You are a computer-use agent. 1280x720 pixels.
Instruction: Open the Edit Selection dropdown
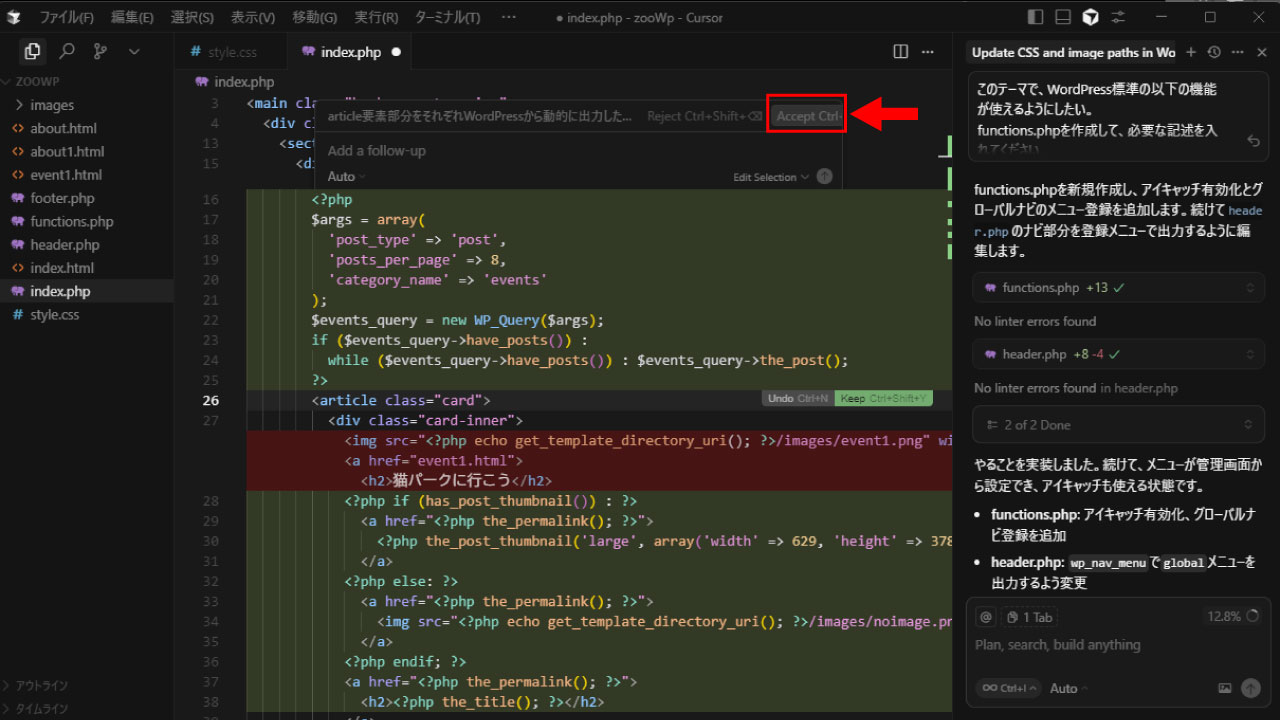(771, 177)
